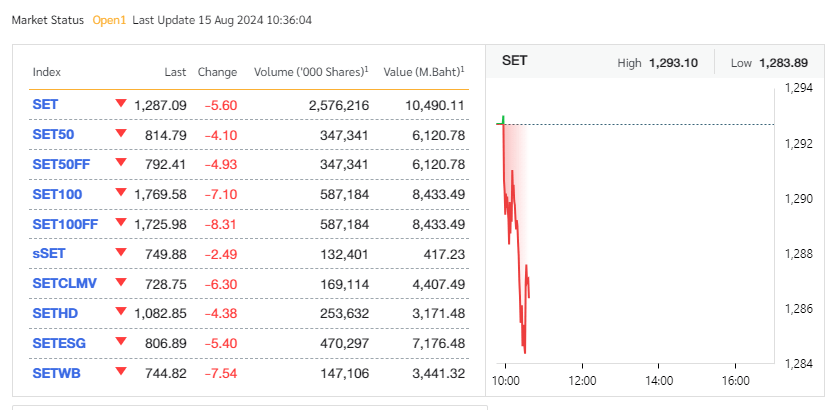This screenshot has width=835, height=410.
Task: Click the green opening marker on the chart
Action: pyautogui.click(x=502, y=120)
